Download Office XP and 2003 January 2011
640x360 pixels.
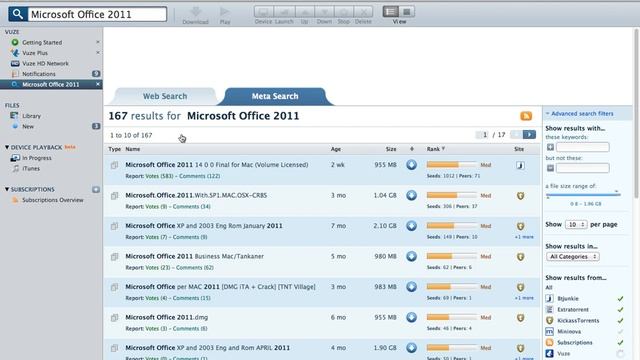(x=411, y=226)
